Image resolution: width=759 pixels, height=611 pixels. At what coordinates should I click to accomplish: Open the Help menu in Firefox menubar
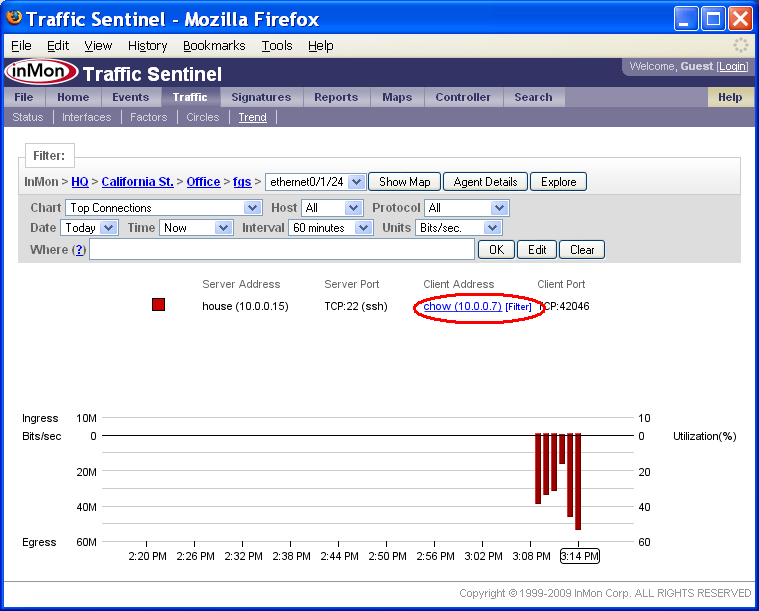click(x=320, y=46)
